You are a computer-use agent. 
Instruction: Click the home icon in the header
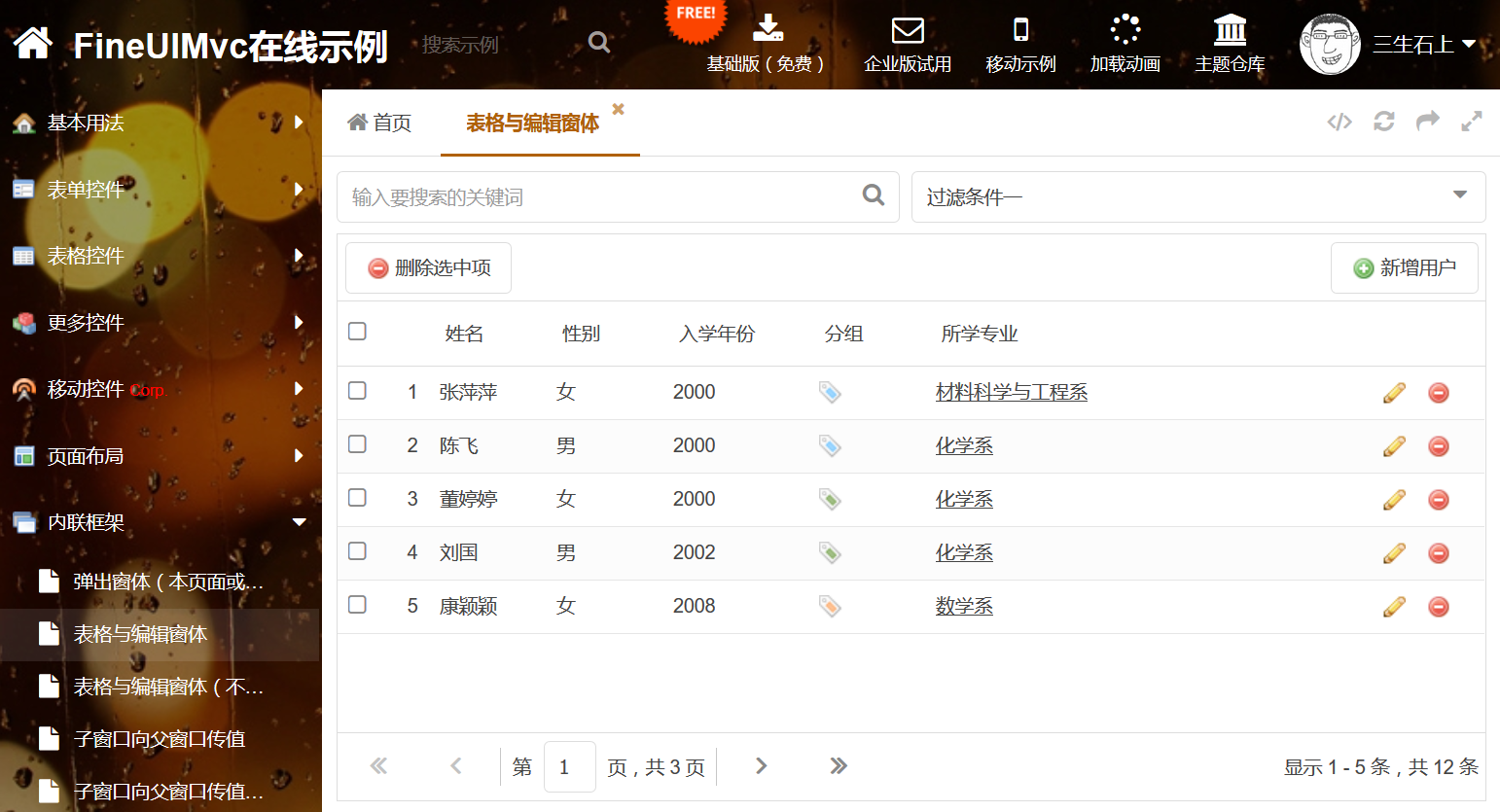[x=33, y=44]
